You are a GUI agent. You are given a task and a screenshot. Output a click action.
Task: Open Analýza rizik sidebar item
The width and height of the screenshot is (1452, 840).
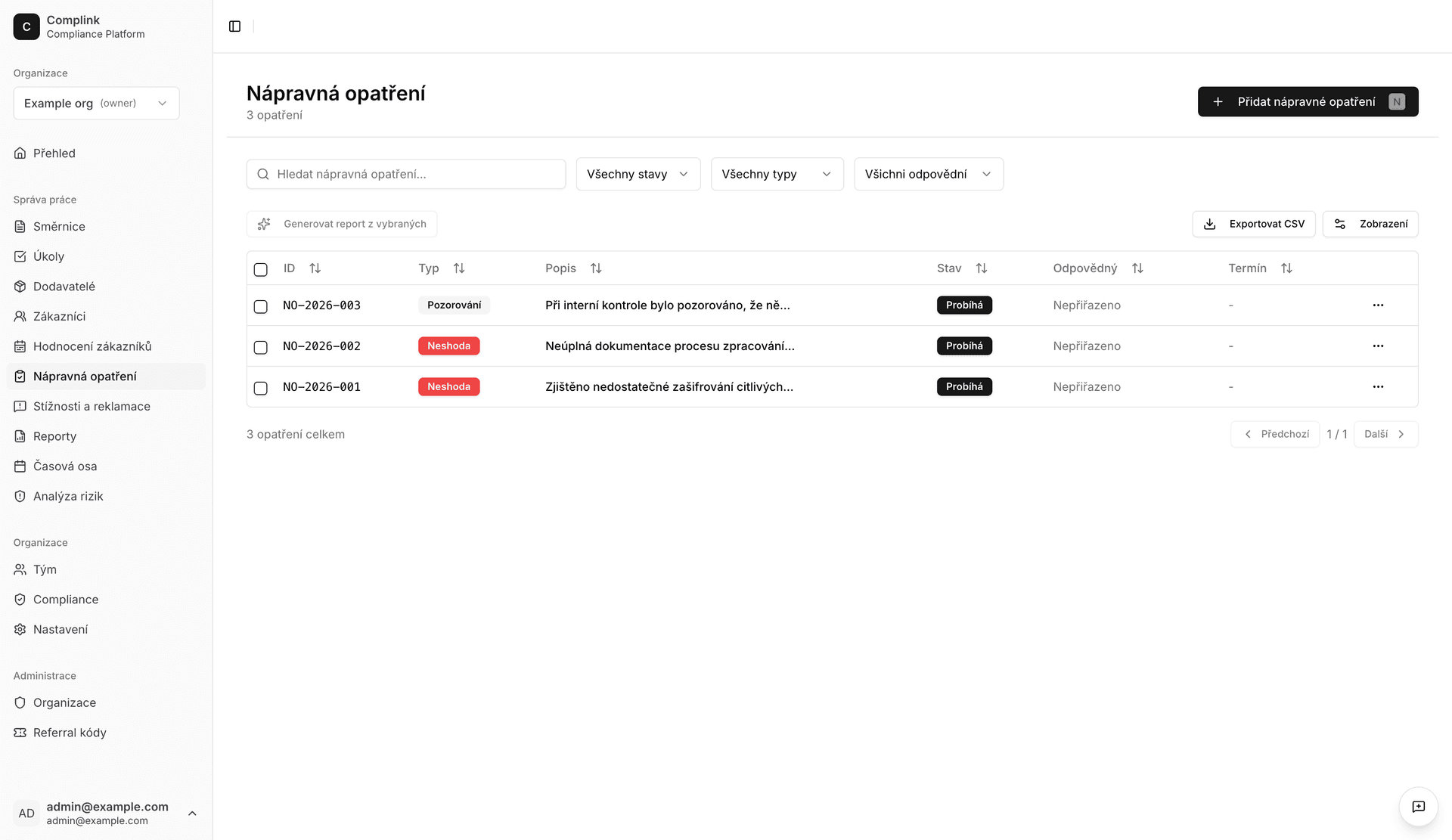click(x=68, y=497)
